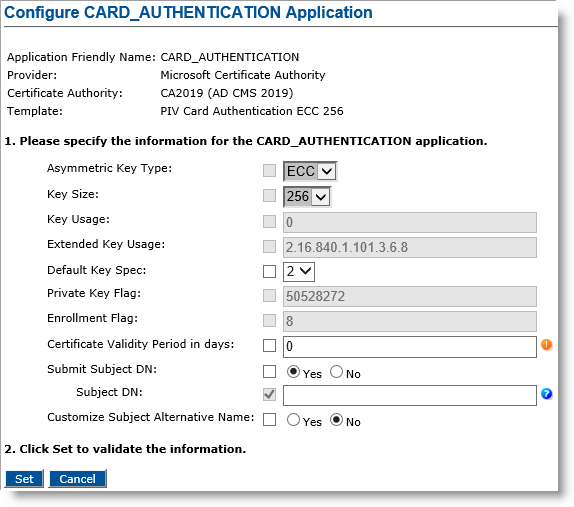Click the orange warning icon beside validity period

pos(547,344)
